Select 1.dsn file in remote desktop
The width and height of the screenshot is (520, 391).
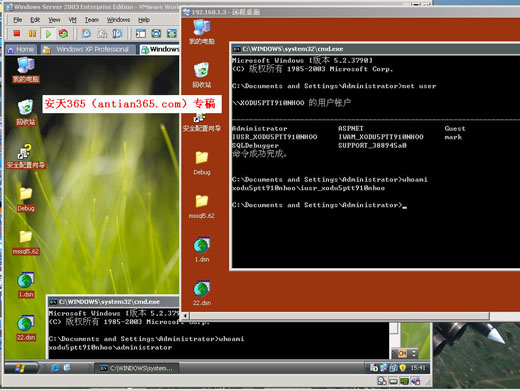click(202, 250)
